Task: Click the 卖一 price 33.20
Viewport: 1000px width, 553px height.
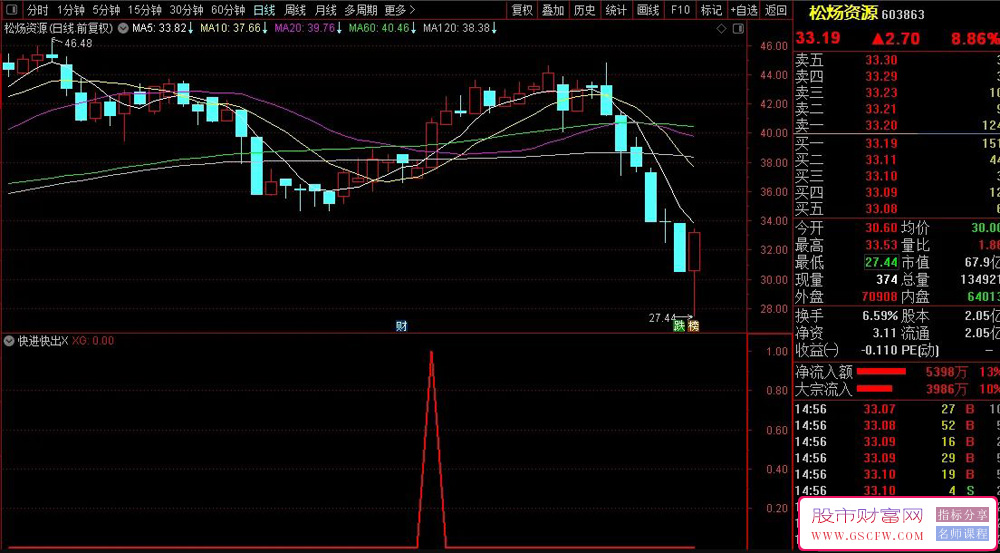Action: pos(881,125)
